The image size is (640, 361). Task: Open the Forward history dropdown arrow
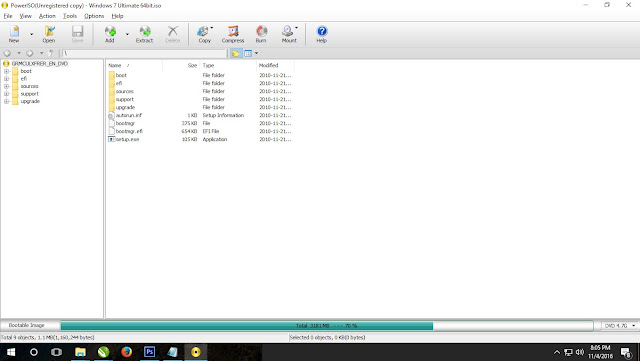pyautogui.click(x=41, y=53)
